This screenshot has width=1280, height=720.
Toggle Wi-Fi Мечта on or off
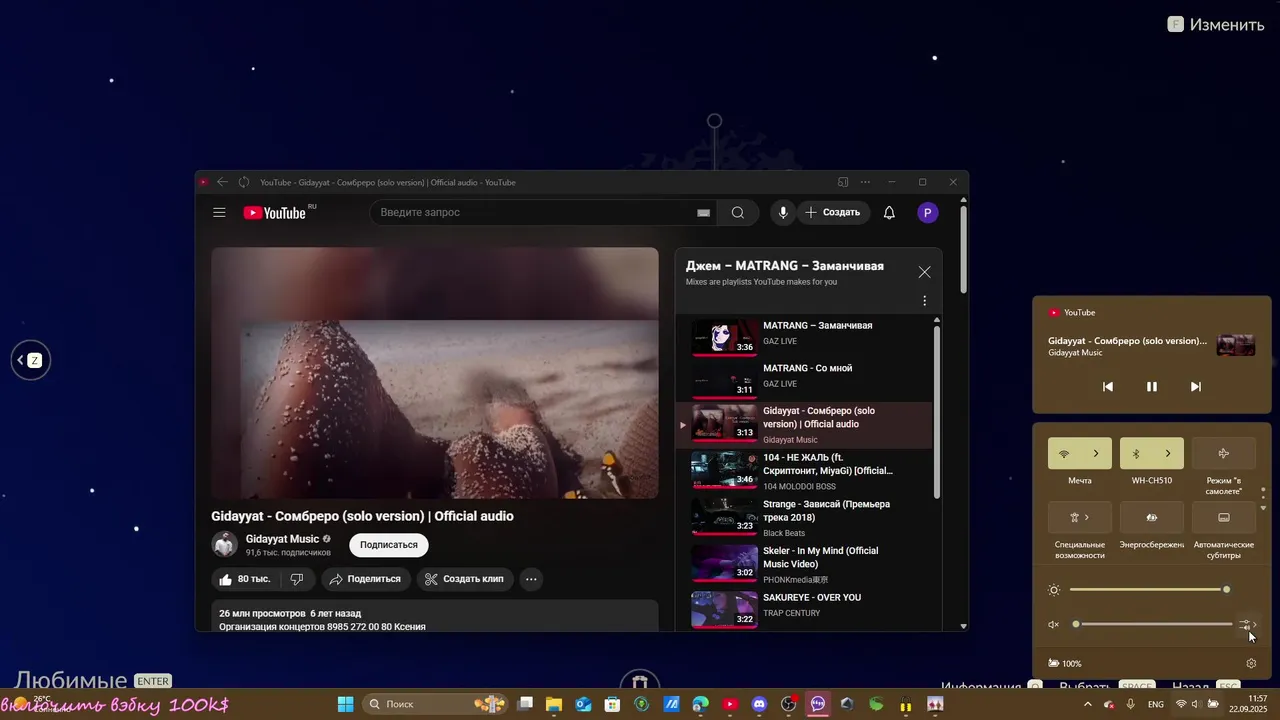pos(1064,453)
